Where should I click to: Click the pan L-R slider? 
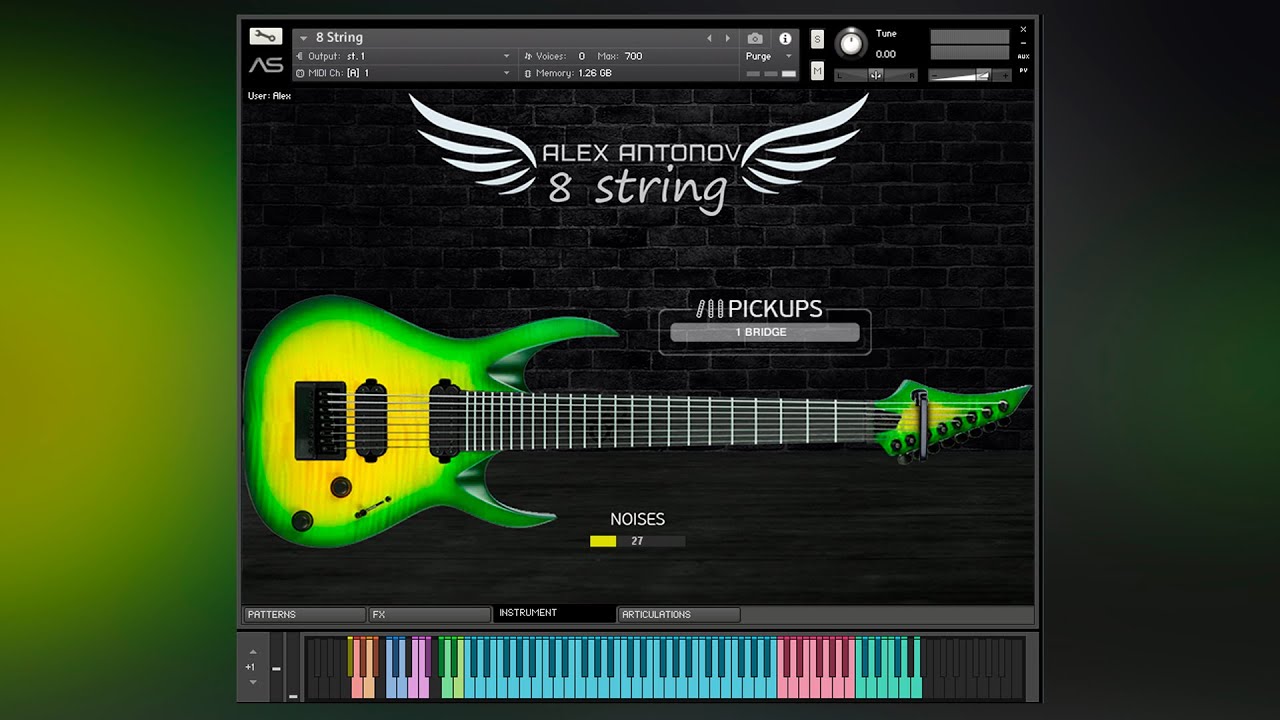[x=876, y=75]
